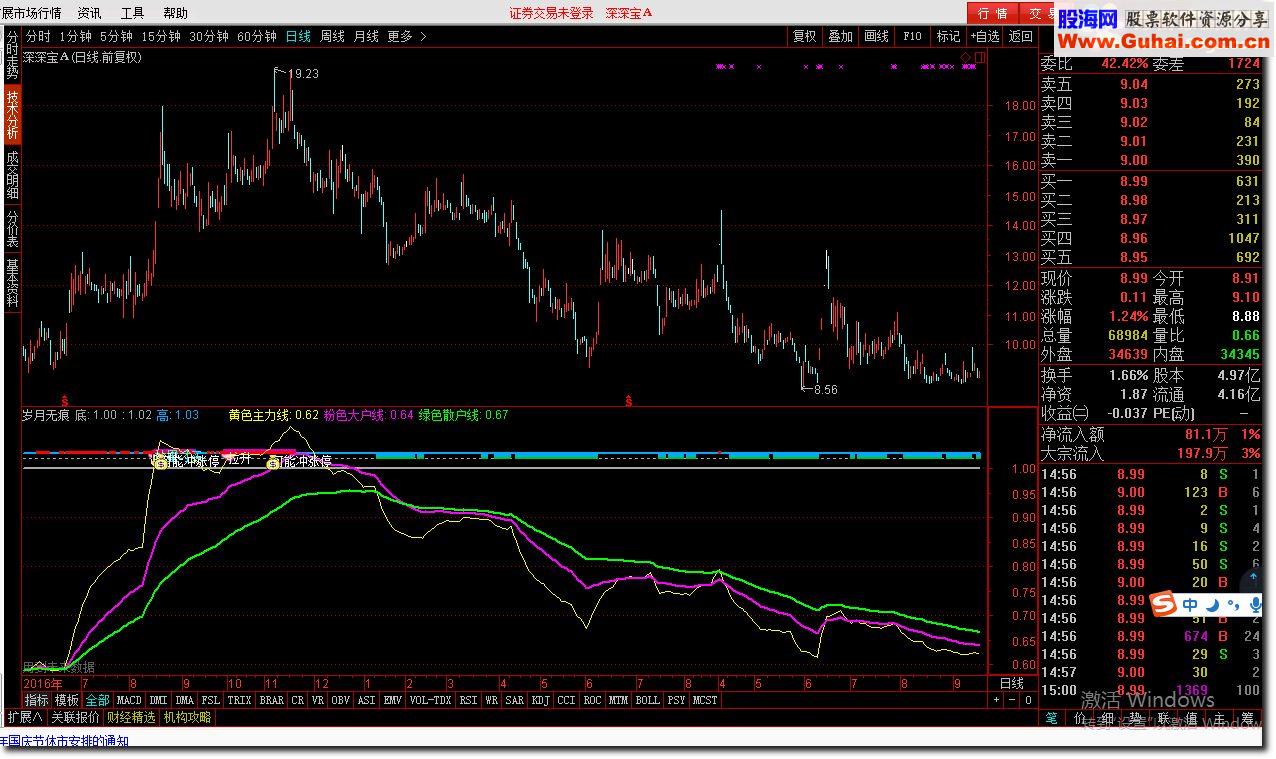Open the 资讯 menu
The width and height of the screenshot is (1276, 759).
point(89,13)
